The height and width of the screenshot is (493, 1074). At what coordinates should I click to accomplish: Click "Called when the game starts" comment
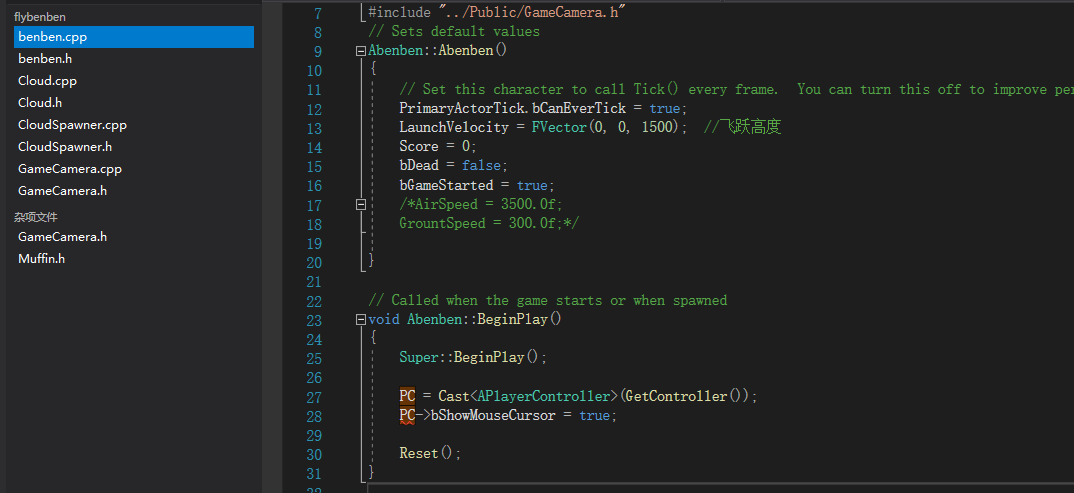547,300
